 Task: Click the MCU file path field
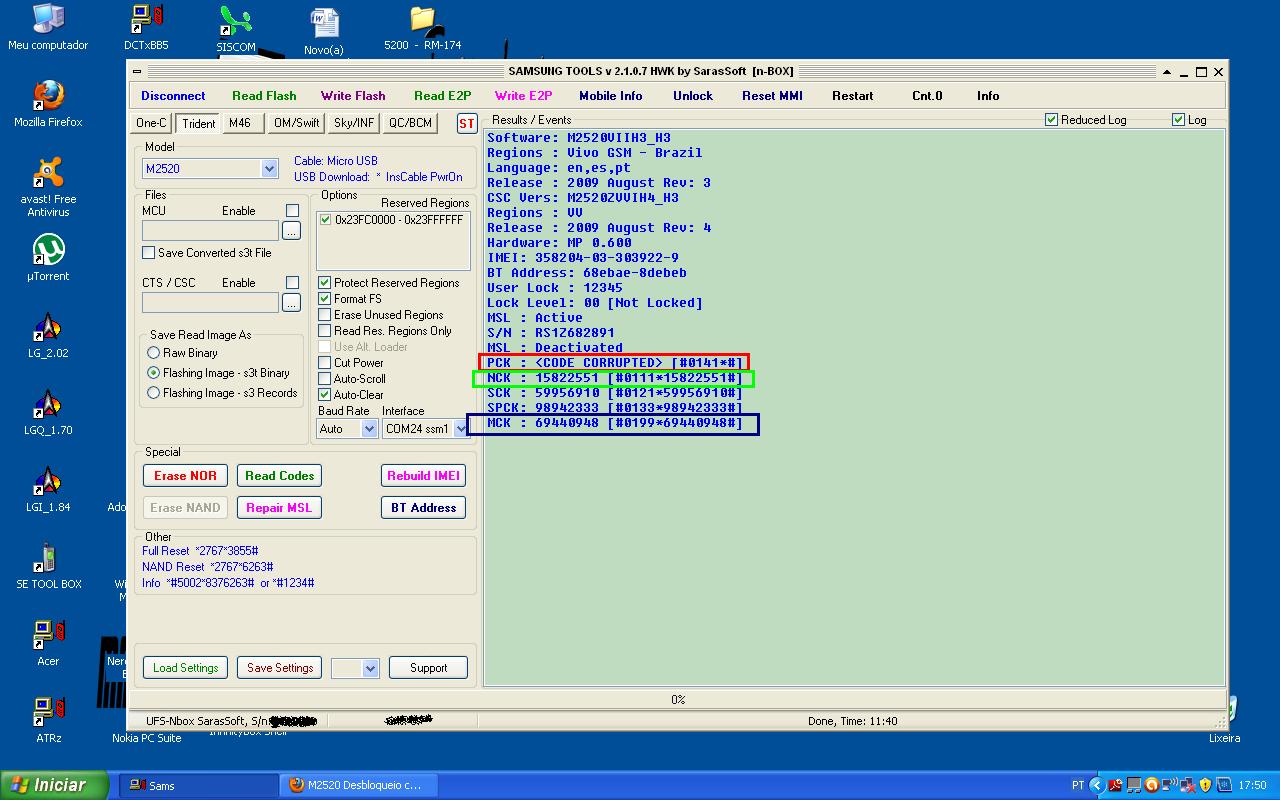point(210,231)
